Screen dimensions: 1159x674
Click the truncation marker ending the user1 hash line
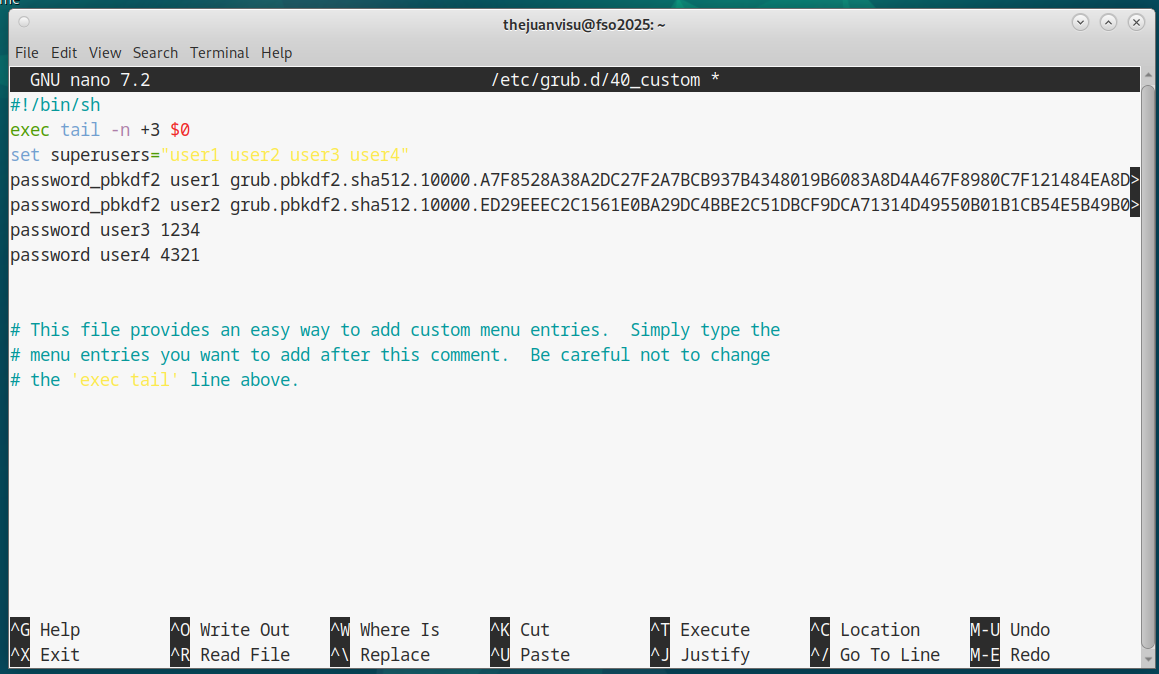tap(1134, 180)
